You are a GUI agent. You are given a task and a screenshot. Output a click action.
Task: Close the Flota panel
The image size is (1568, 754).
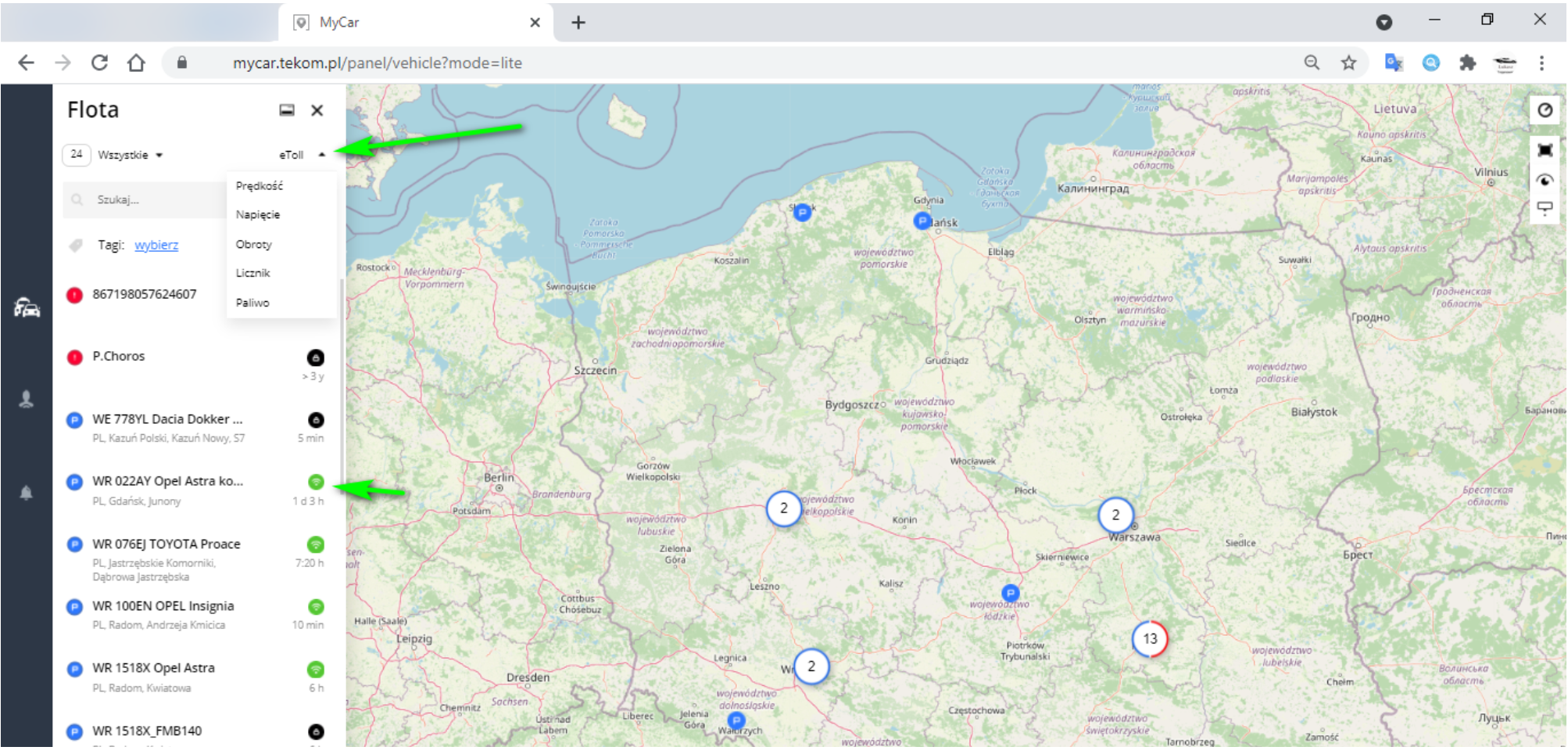click(x=317, y=110)
